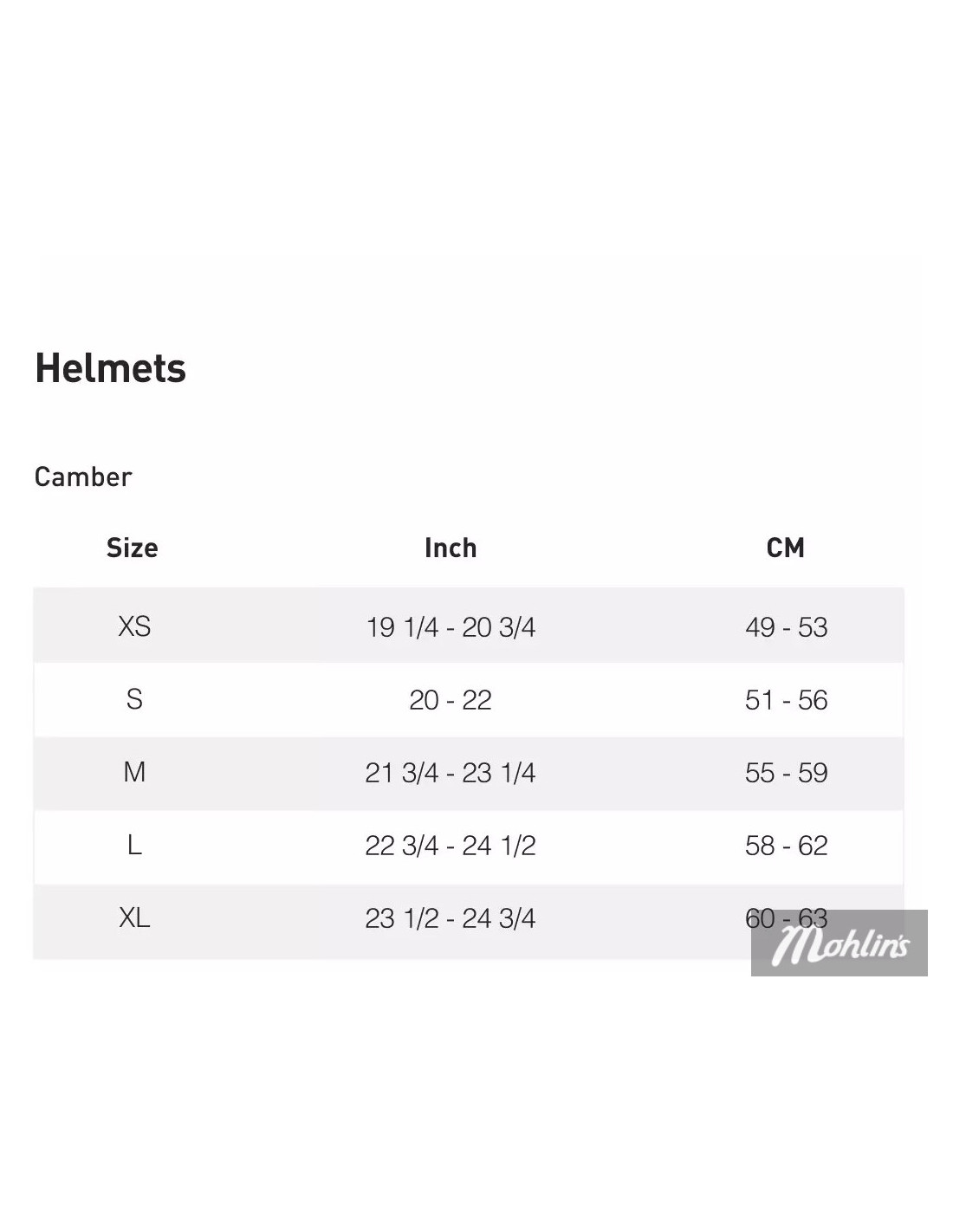
Task: Click the 22 3/4 - 24 1/2 inch value
Action: (x=451, y=845)
